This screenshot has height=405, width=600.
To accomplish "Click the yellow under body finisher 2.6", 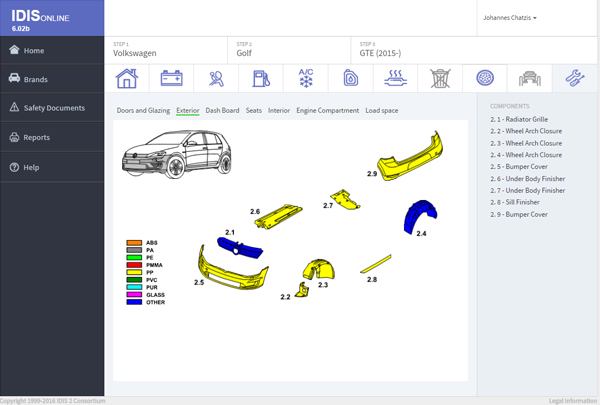I will [278, 217].
